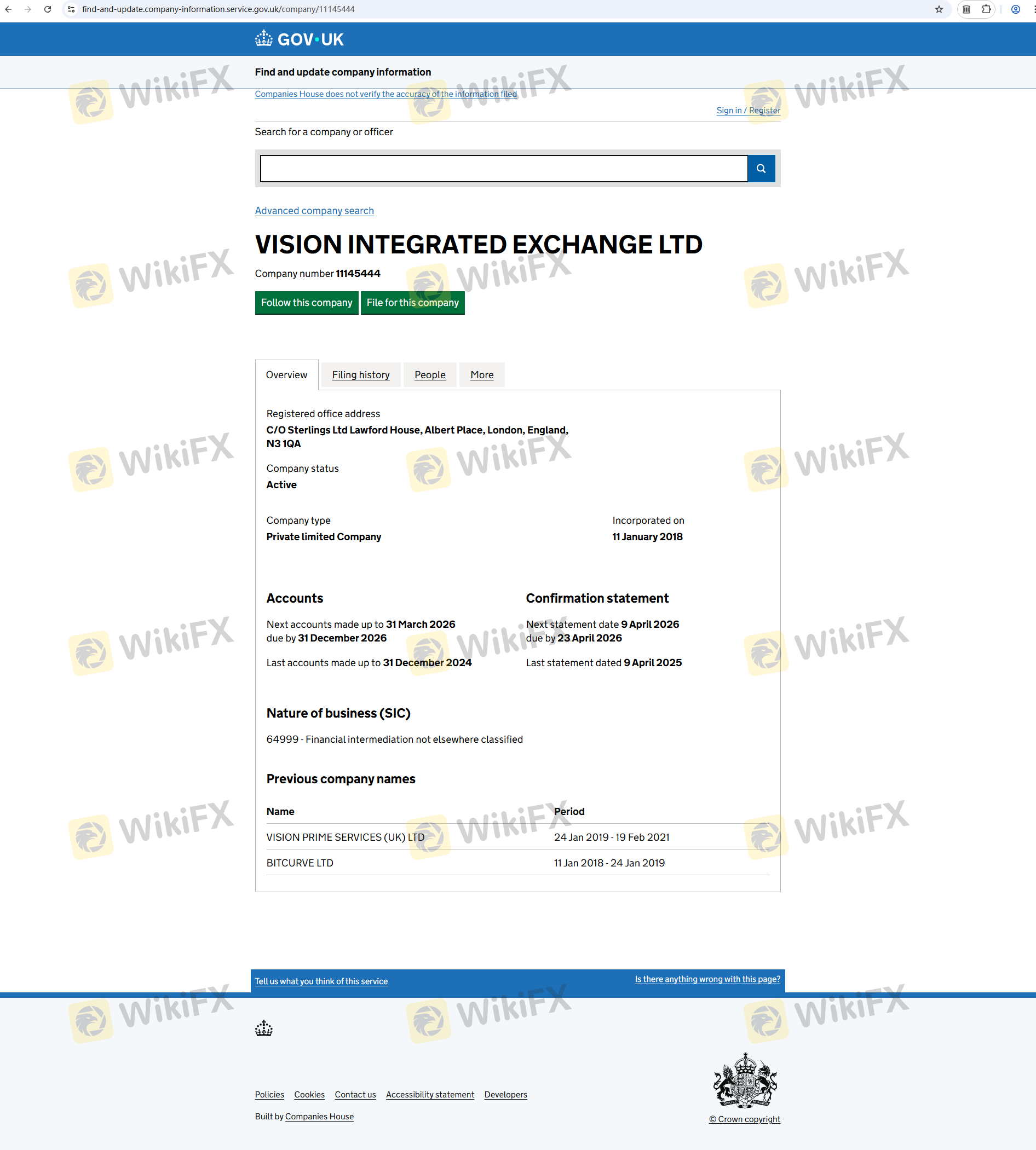The width and height of the screenshot is (1036, 1150).
Task: Click the blue search magnifier button
Action: [x=761, y=169]
